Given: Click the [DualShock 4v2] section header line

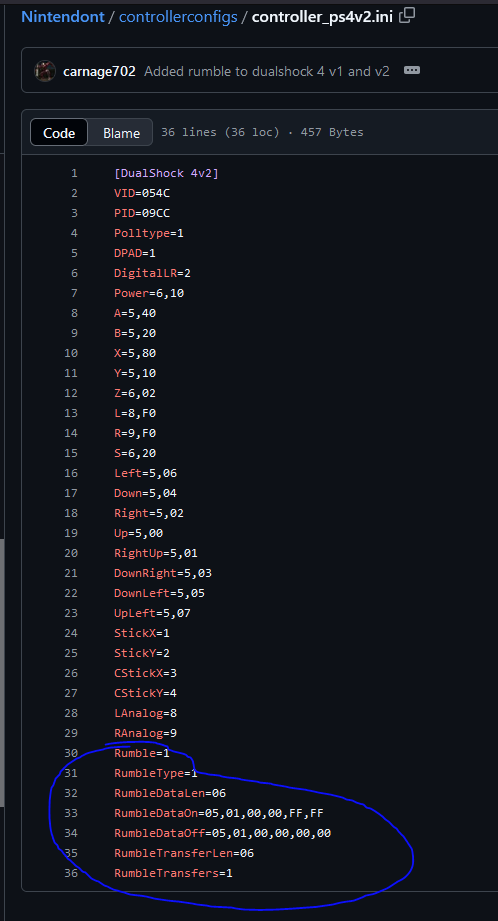Looking at the screenshot, I should pyautogui.click(x=166, y=173).
